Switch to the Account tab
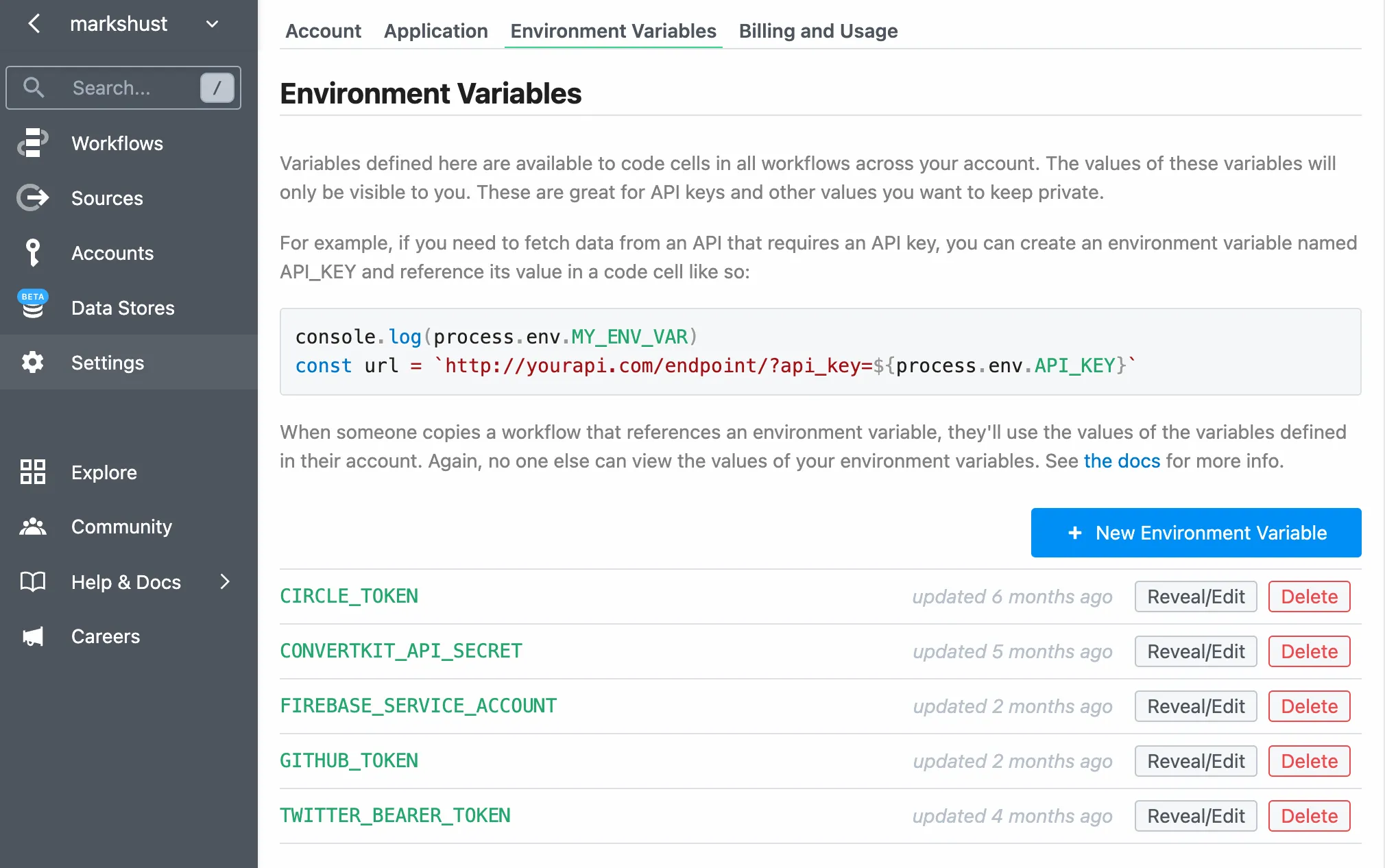This screenshot has height=868, width=1385. (323, 31)
